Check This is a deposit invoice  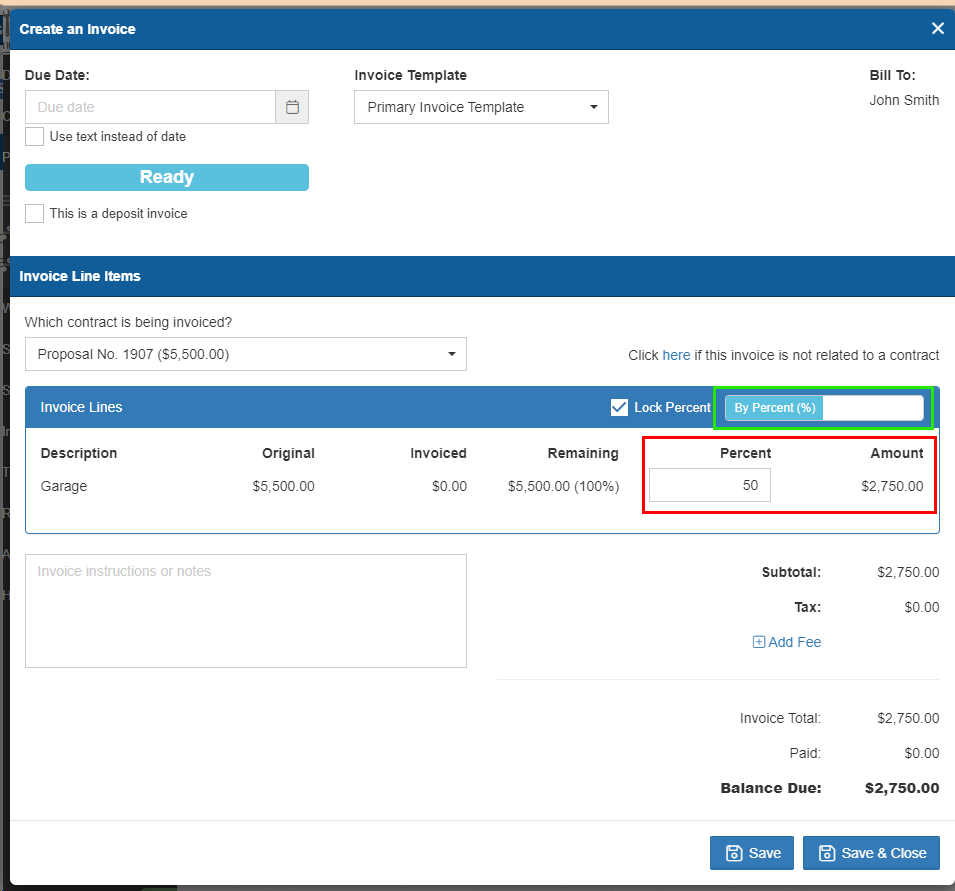click(34, 213)
